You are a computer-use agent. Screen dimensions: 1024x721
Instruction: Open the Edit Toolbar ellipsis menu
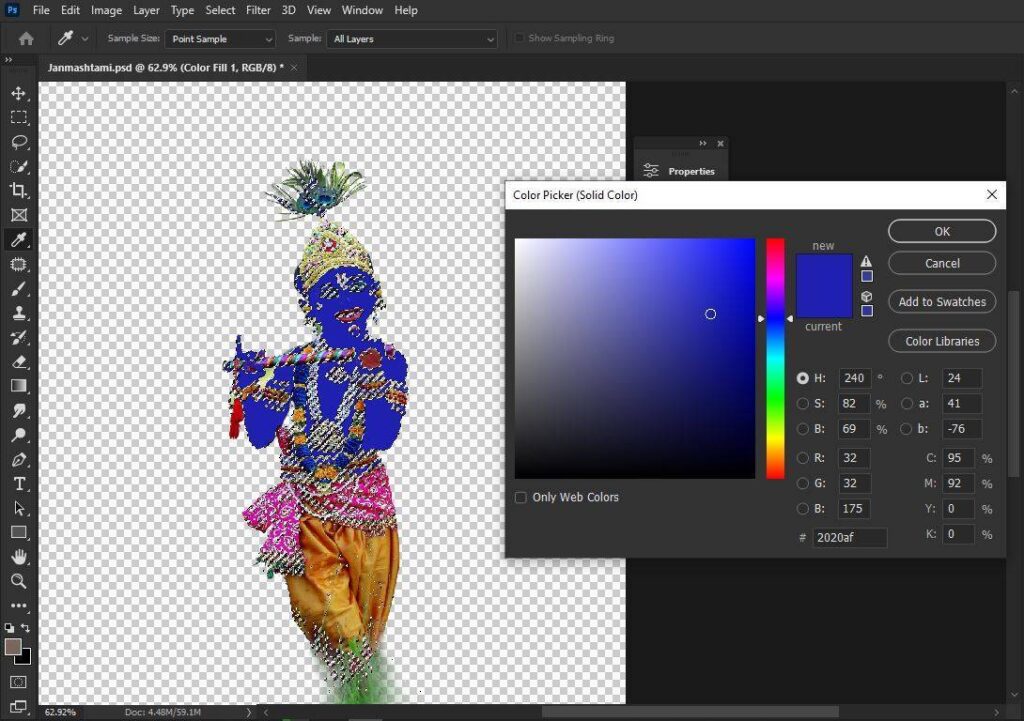18,605
